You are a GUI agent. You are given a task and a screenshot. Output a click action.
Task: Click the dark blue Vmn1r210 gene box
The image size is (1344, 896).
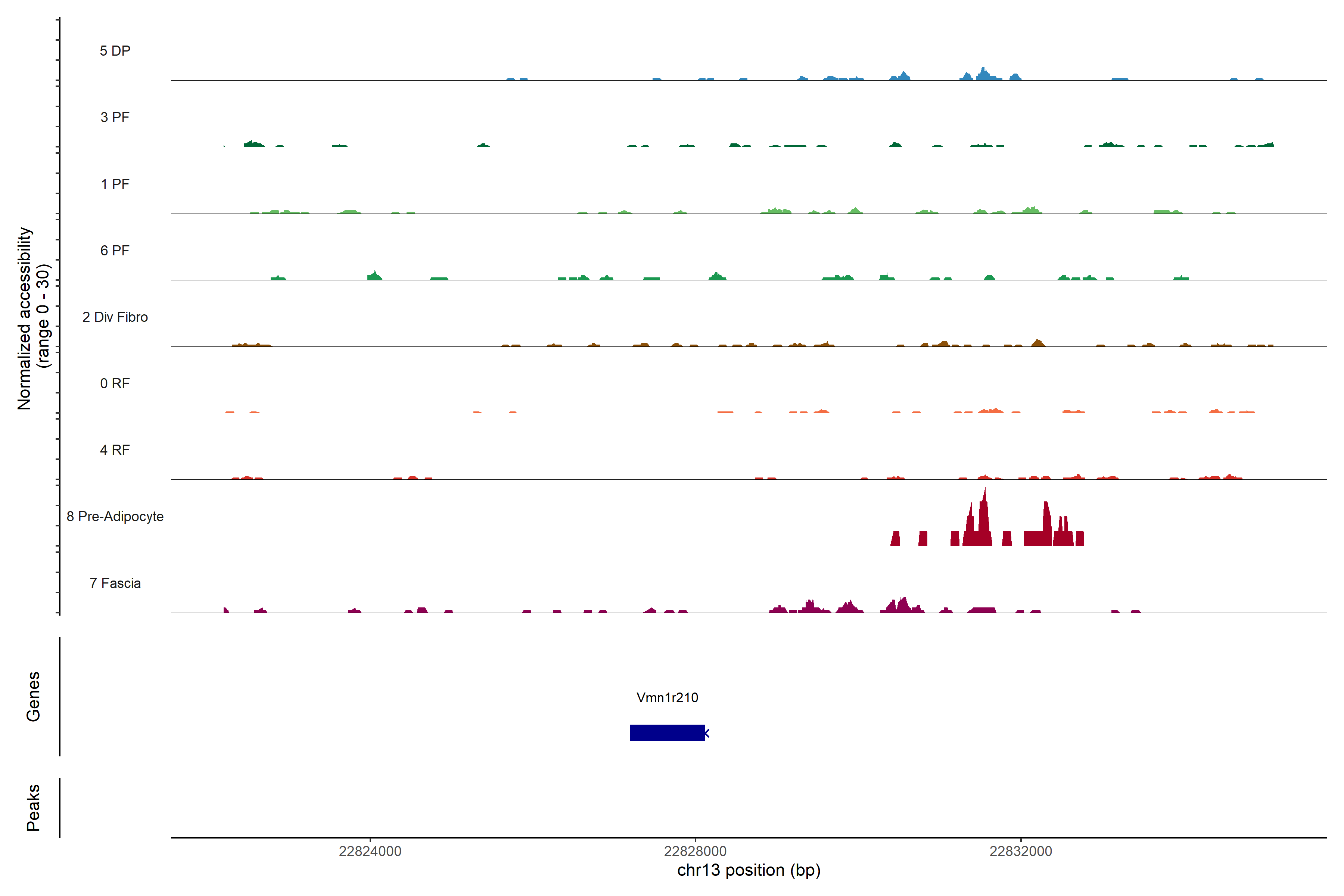(x=667, y=732)
